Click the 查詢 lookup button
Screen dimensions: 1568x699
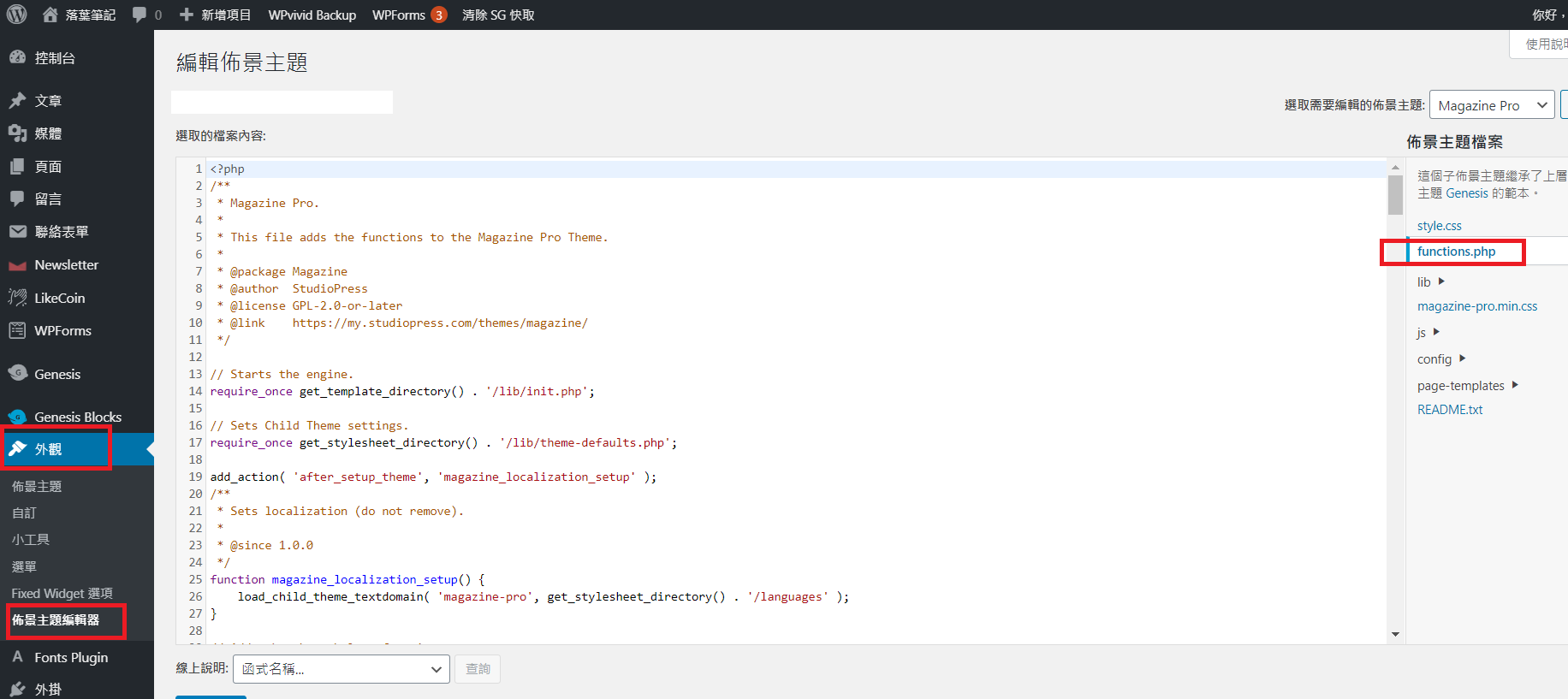[478, 669]
